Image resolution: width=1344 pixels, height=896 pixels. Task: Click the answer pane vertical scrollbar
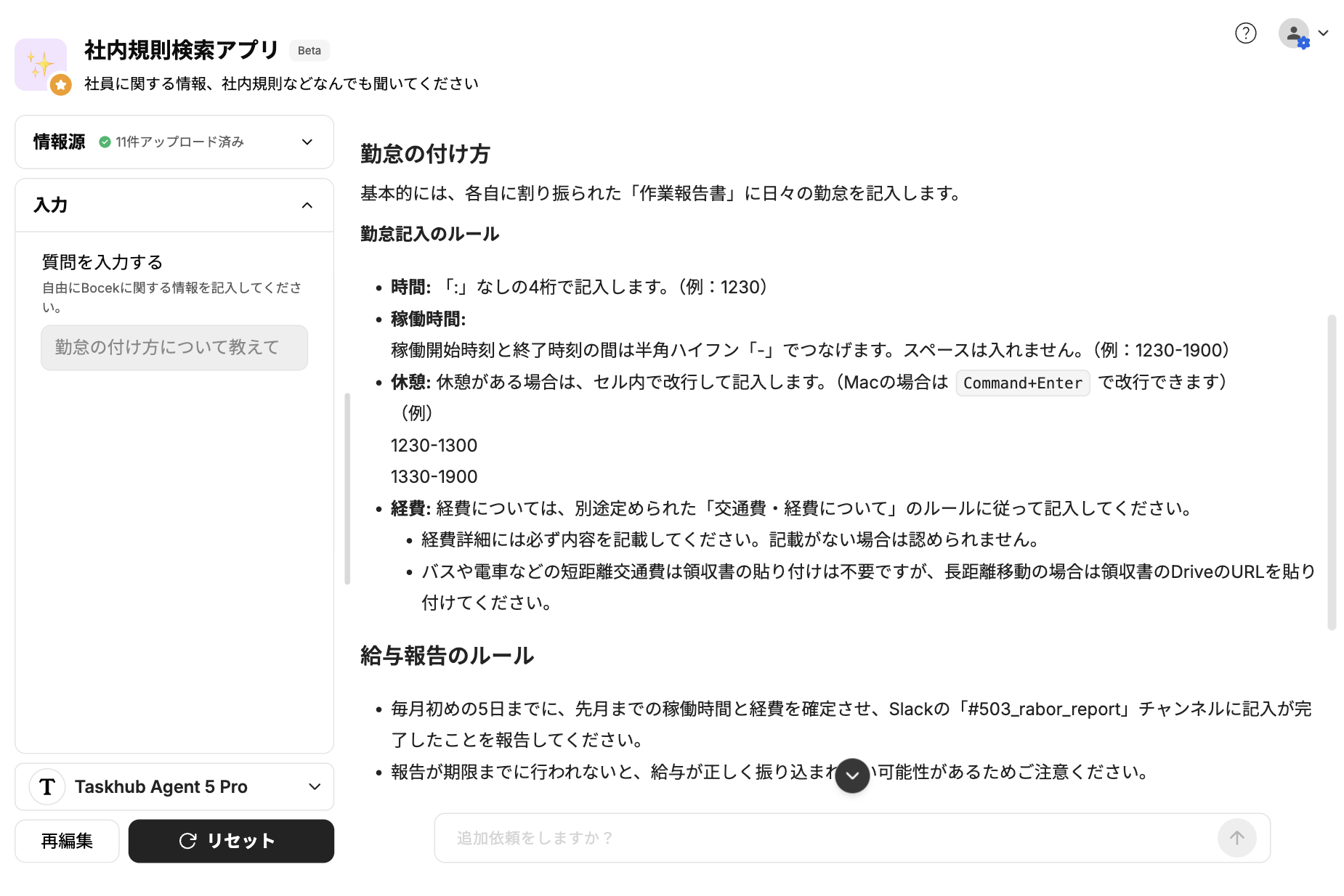[1331, 472]
